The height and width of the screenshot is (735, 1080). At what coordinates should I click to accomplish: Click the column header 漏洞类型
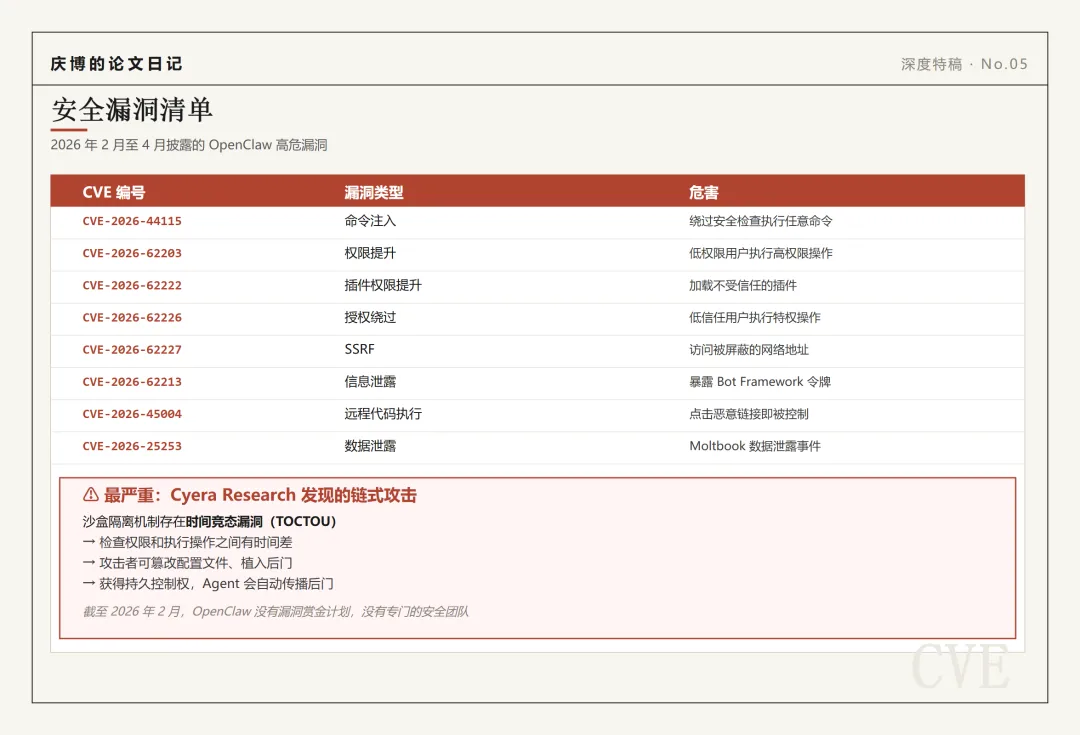pos(374,192)
